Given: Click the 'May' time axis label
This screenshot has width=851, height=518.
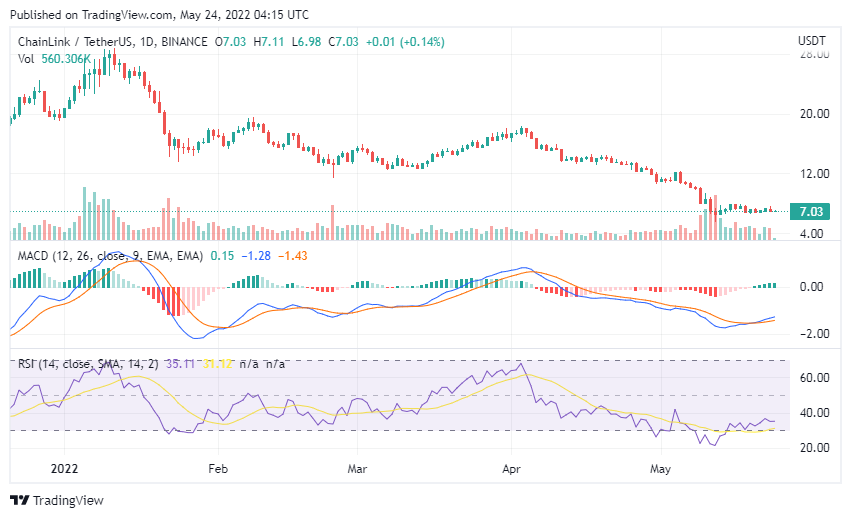Looking at the screenshot, I should click(660, 469).
